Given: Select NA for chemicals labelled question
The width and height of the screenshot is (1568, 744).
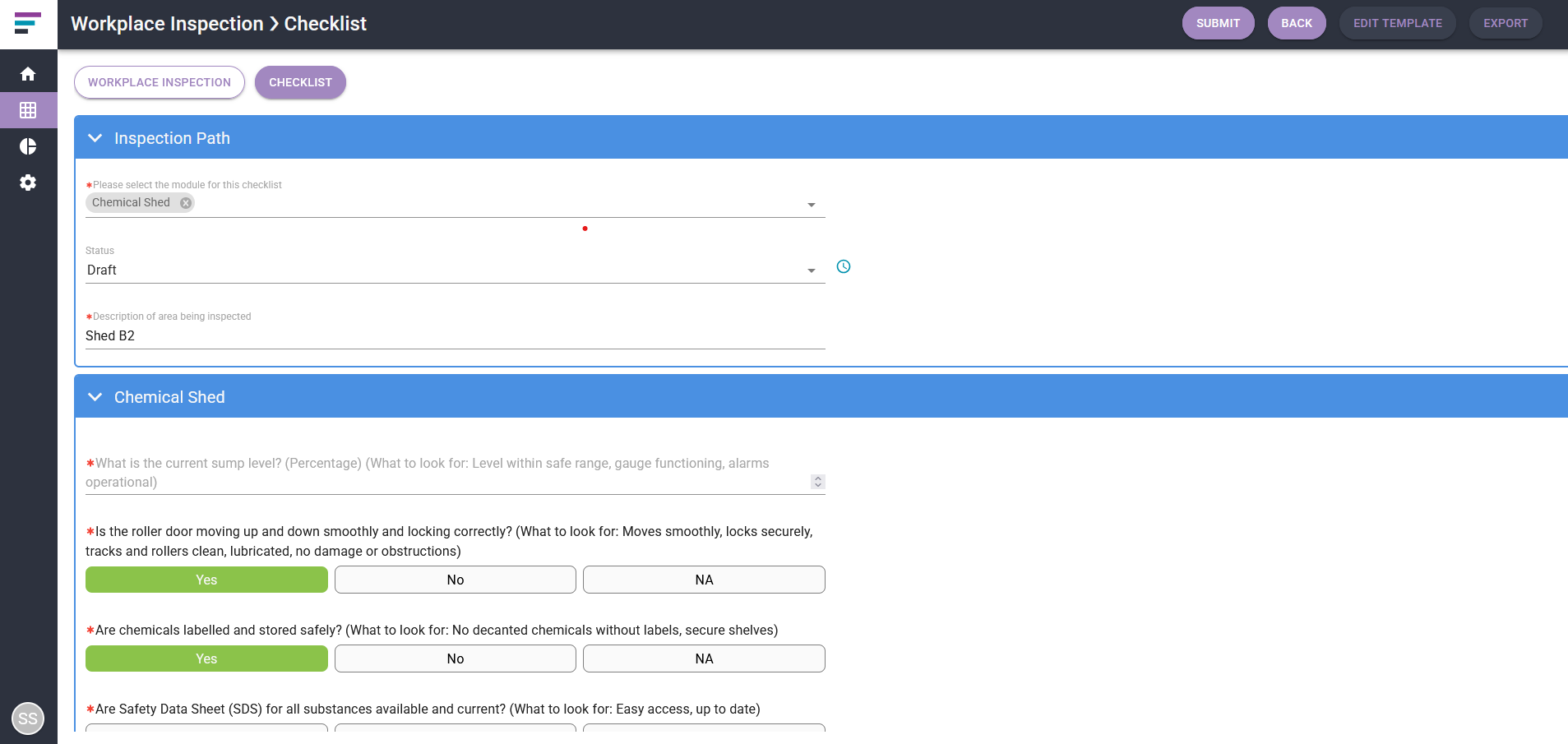Looking at the screenshot, I should coord(704,659).
